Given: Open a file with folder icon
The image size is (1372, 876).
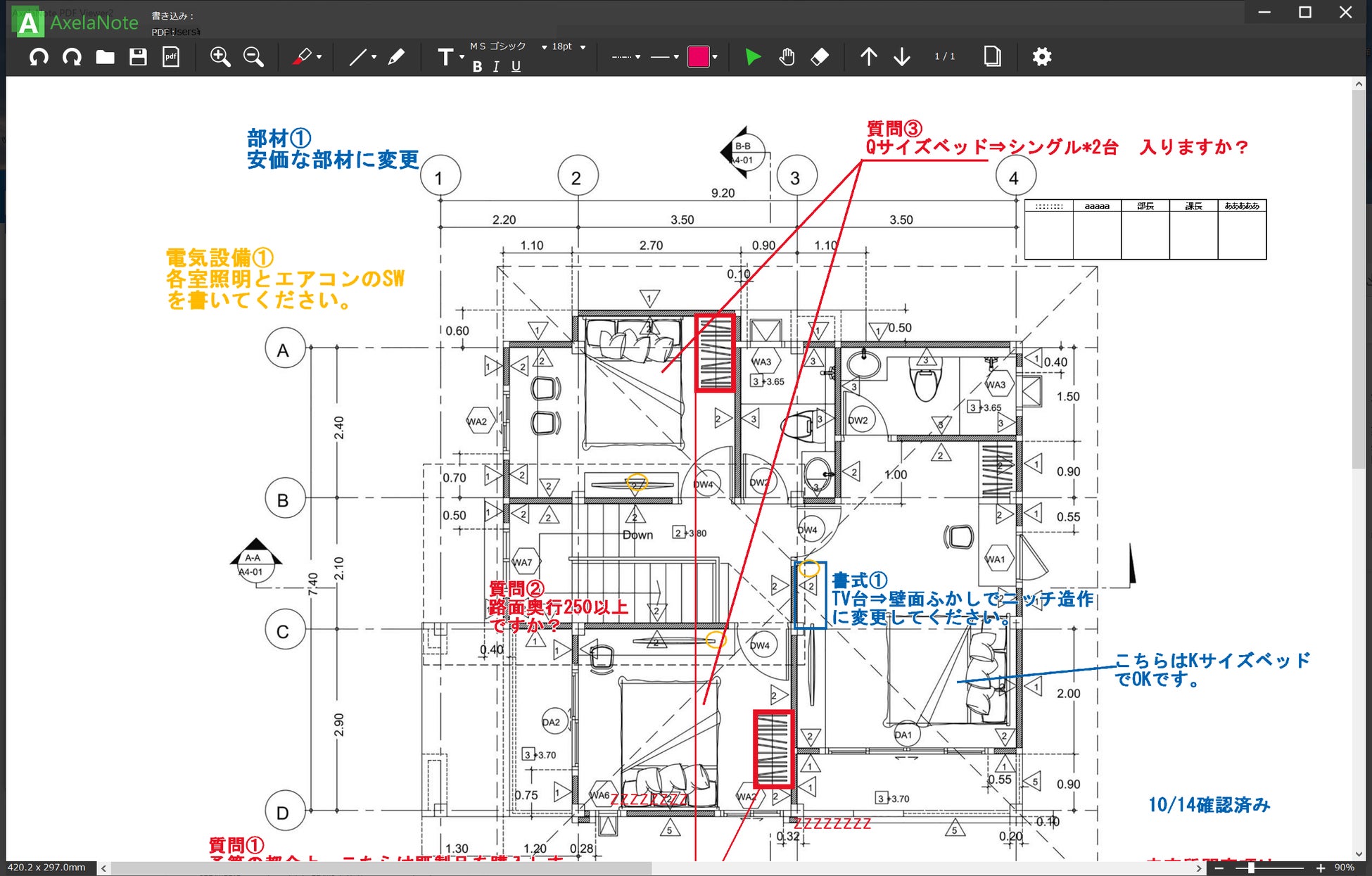Looking at the screenshot, I should click(x=105, y=57).
